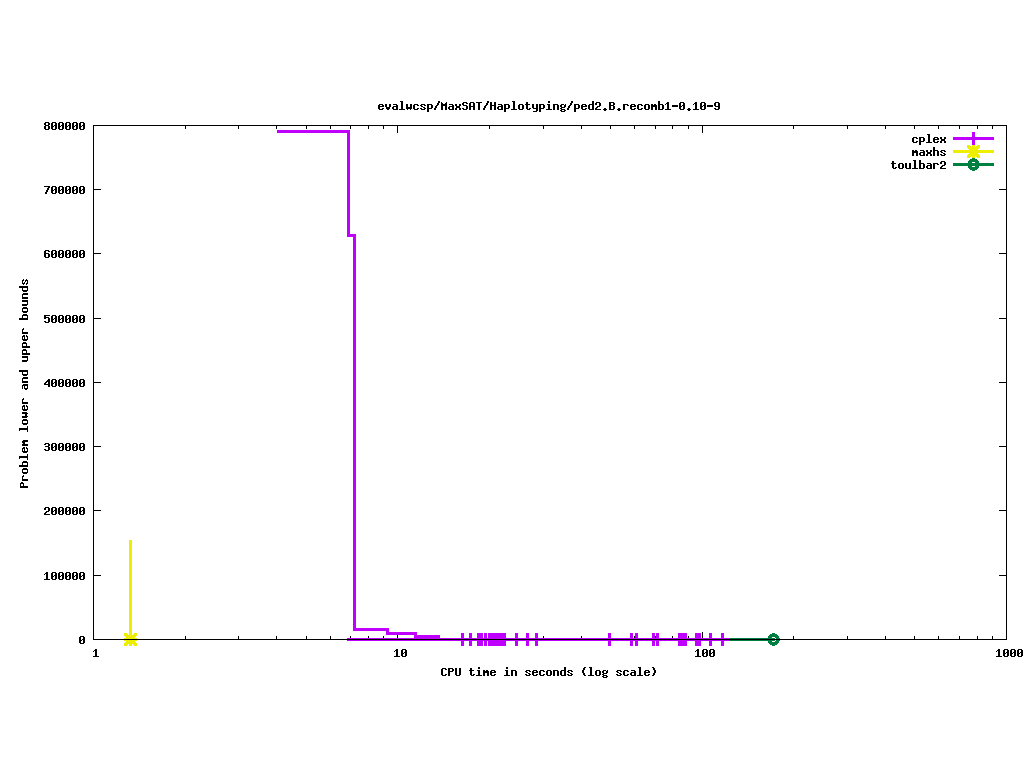Image resolution: width=1024 pixels, height=768 pixels.
Task: Click the tall purple cplex vertical drop line
Action: (354, 430)
